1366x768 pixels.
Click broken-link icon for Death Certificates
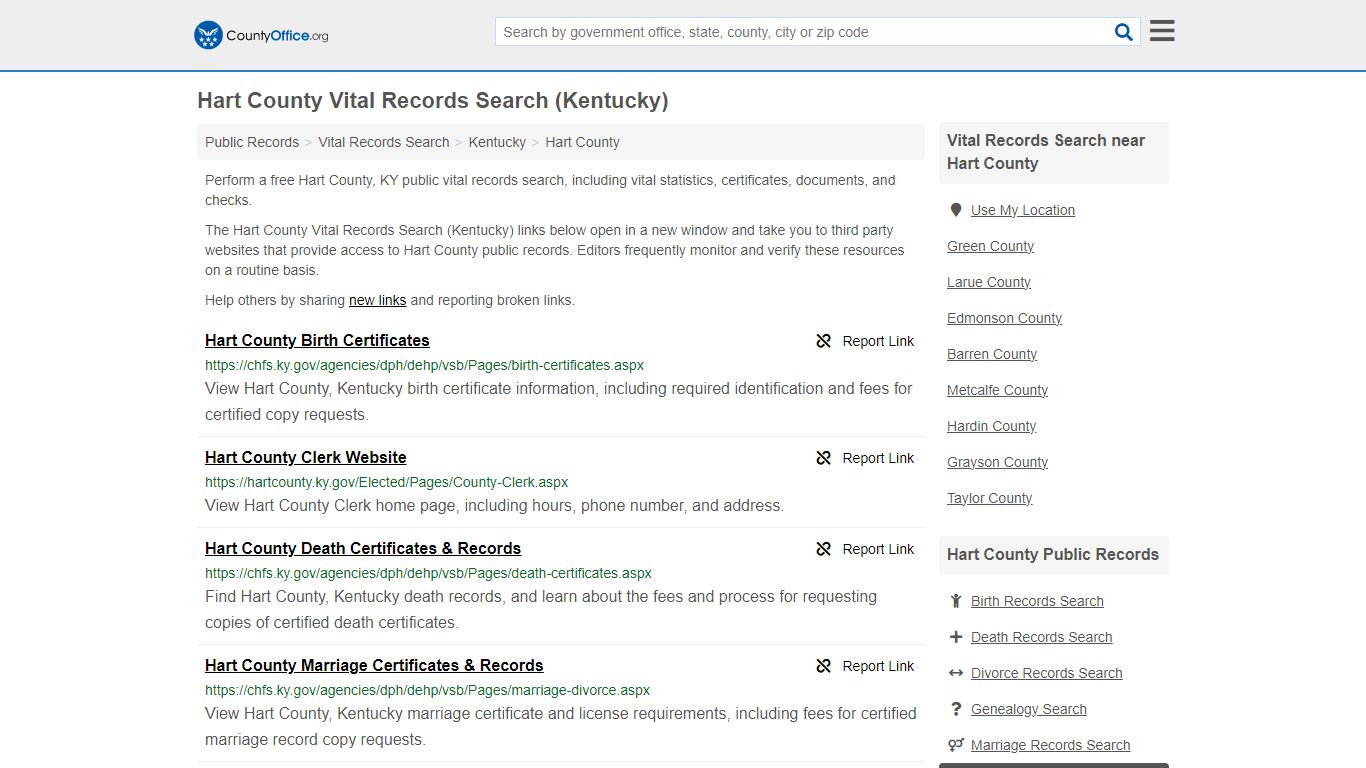824,549
